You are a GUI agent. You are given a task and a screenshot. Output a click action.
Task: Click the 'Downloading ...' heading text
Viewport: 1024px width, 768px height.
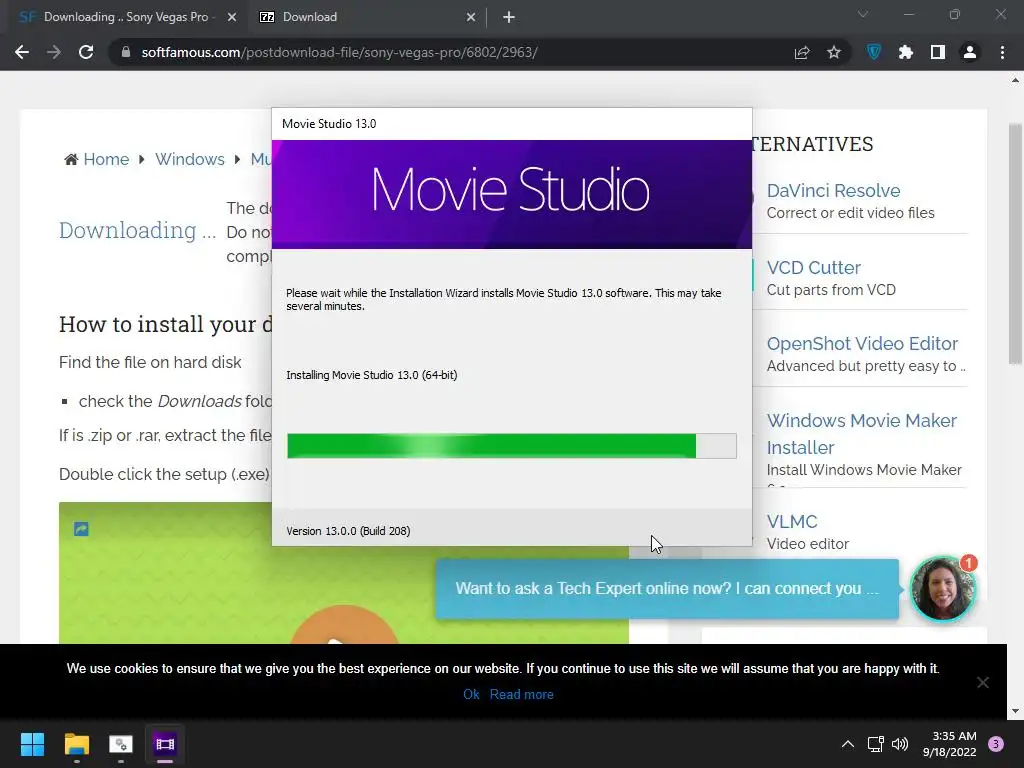click(x=137, y=231)
